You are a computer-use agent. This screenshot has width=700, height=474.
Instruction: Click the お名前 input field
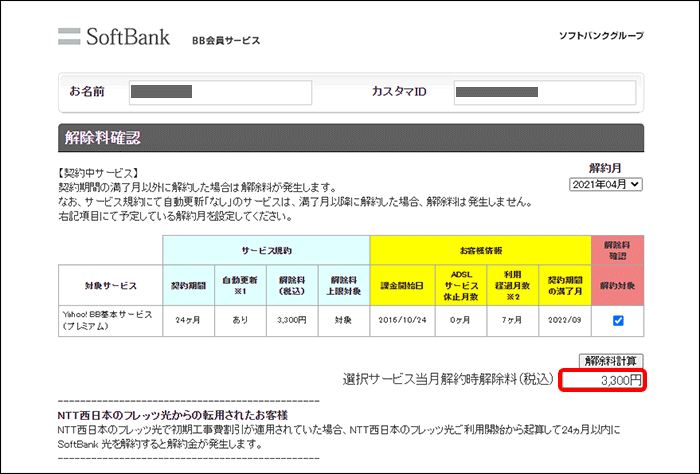(x=221, y=92)
